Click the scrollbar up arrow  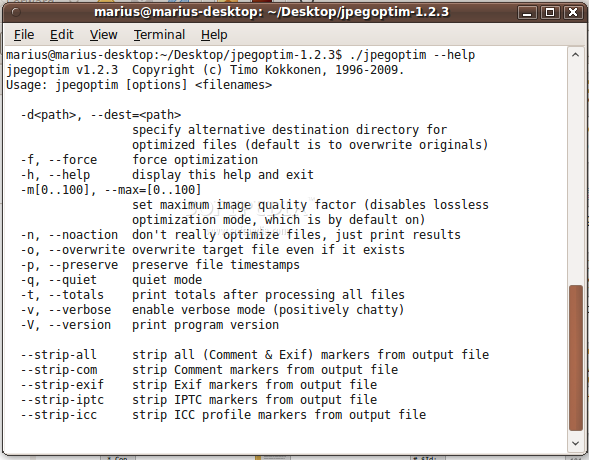[575, 55]
